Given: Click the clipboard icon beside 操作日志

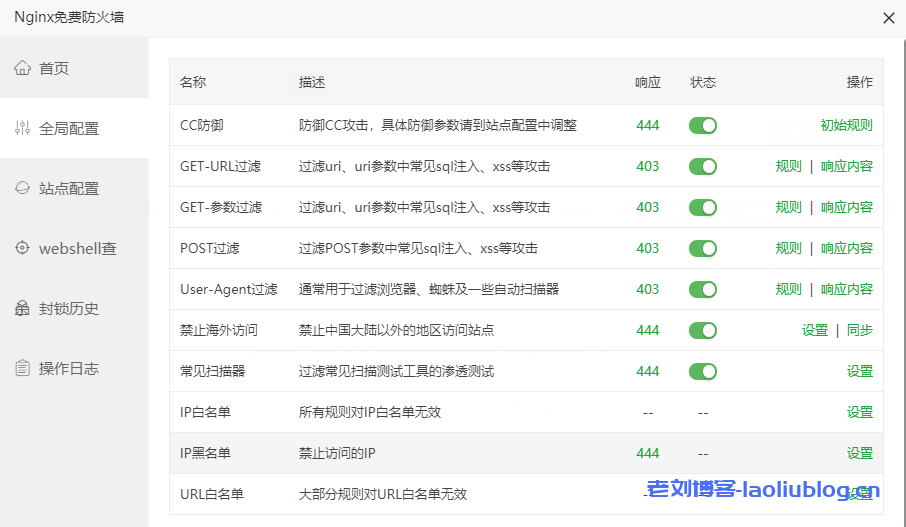Looking at the screenshot, I should [x=22, y=368].
